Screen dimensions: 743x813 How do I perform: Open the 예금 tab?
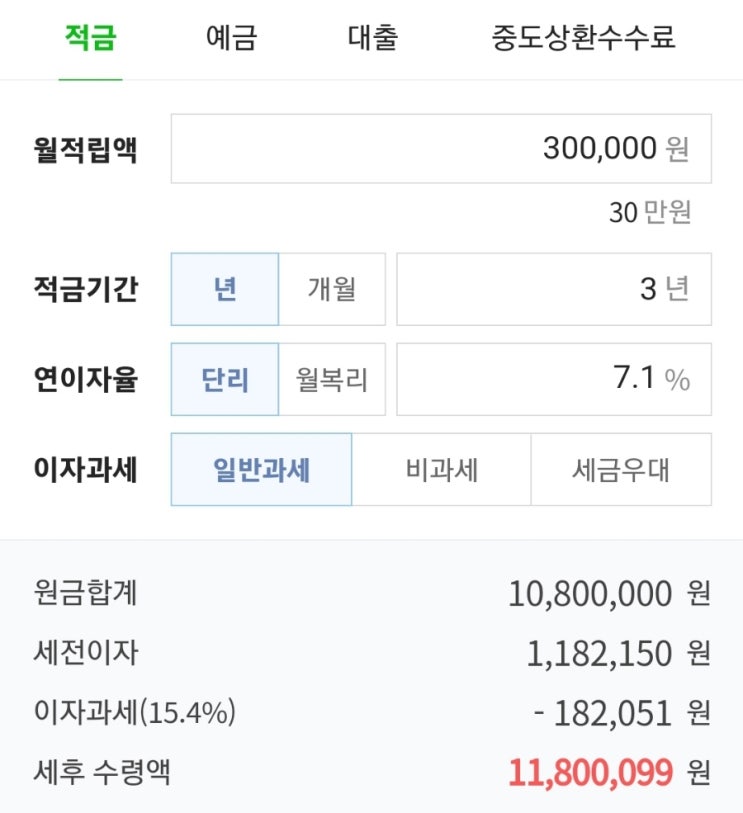[232, 38]
